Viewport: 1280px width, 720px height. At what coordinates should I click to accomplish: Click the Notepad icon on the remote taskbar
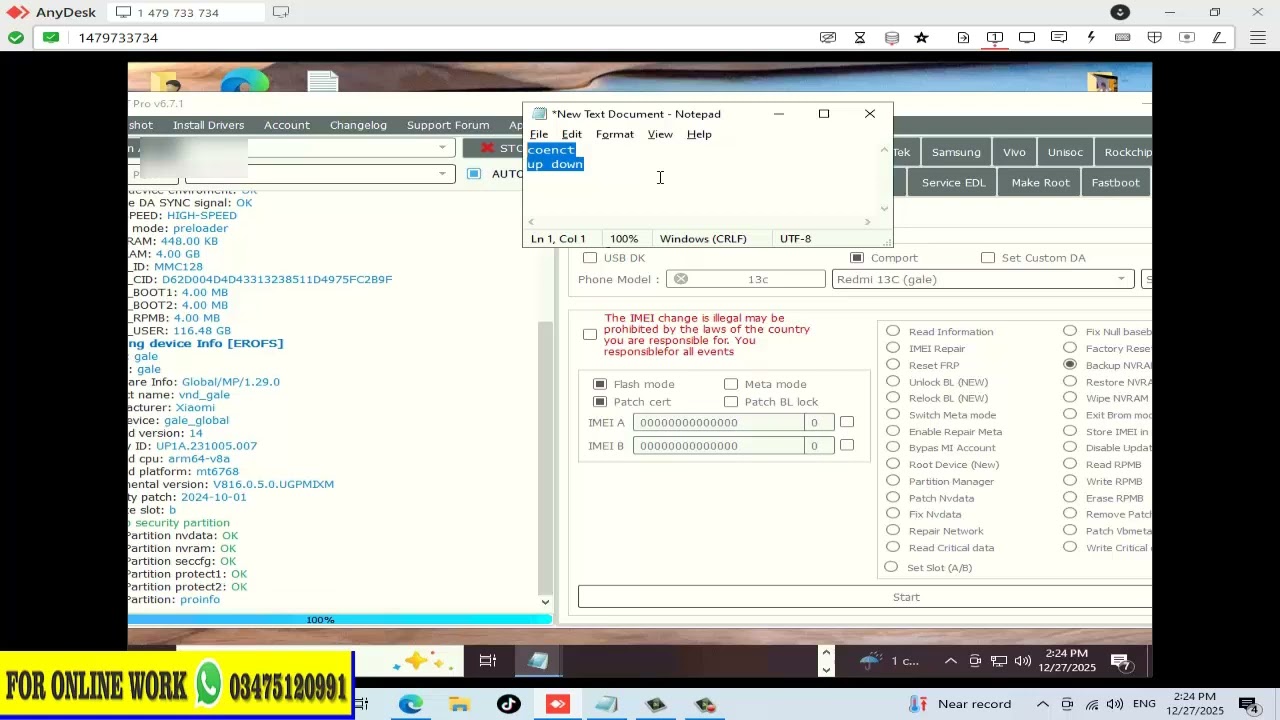point(538,661)
